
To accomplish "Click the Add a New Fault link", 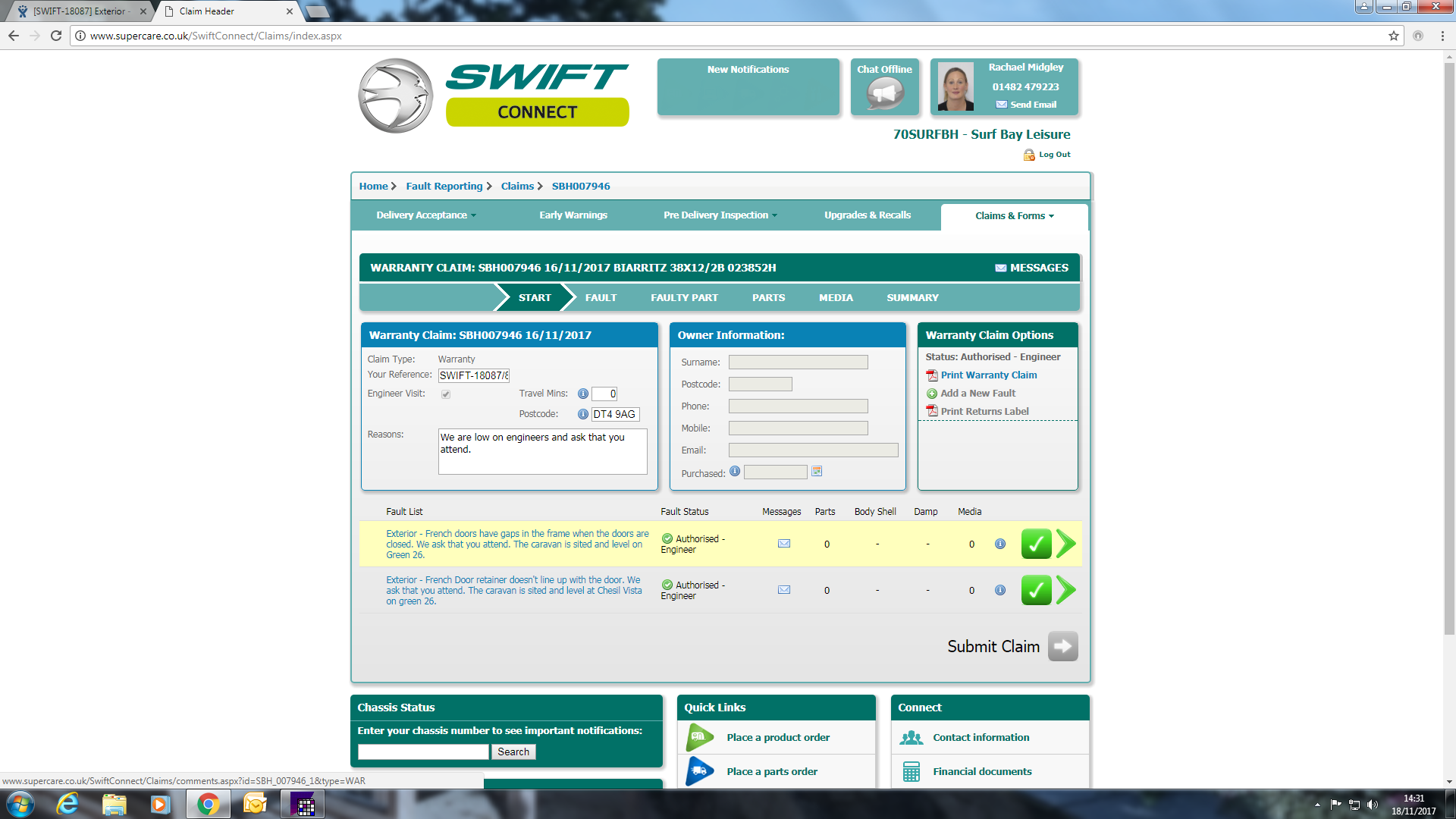I will tap(977, 394).
